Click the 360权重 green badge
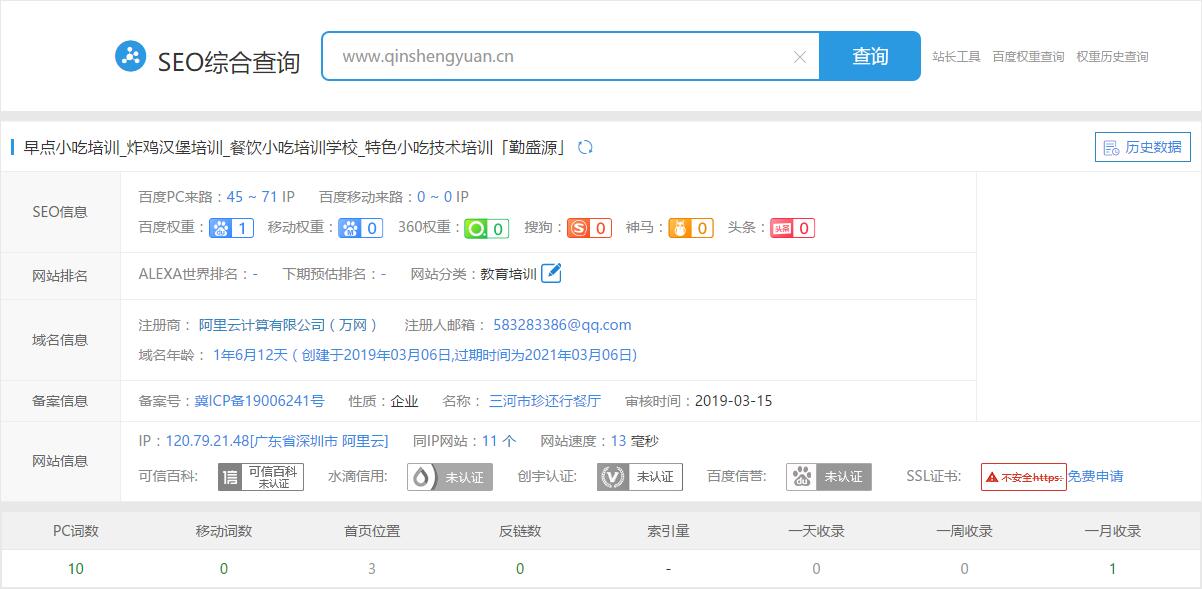This screenshot has width=1202, height=589. pos(486,228)
